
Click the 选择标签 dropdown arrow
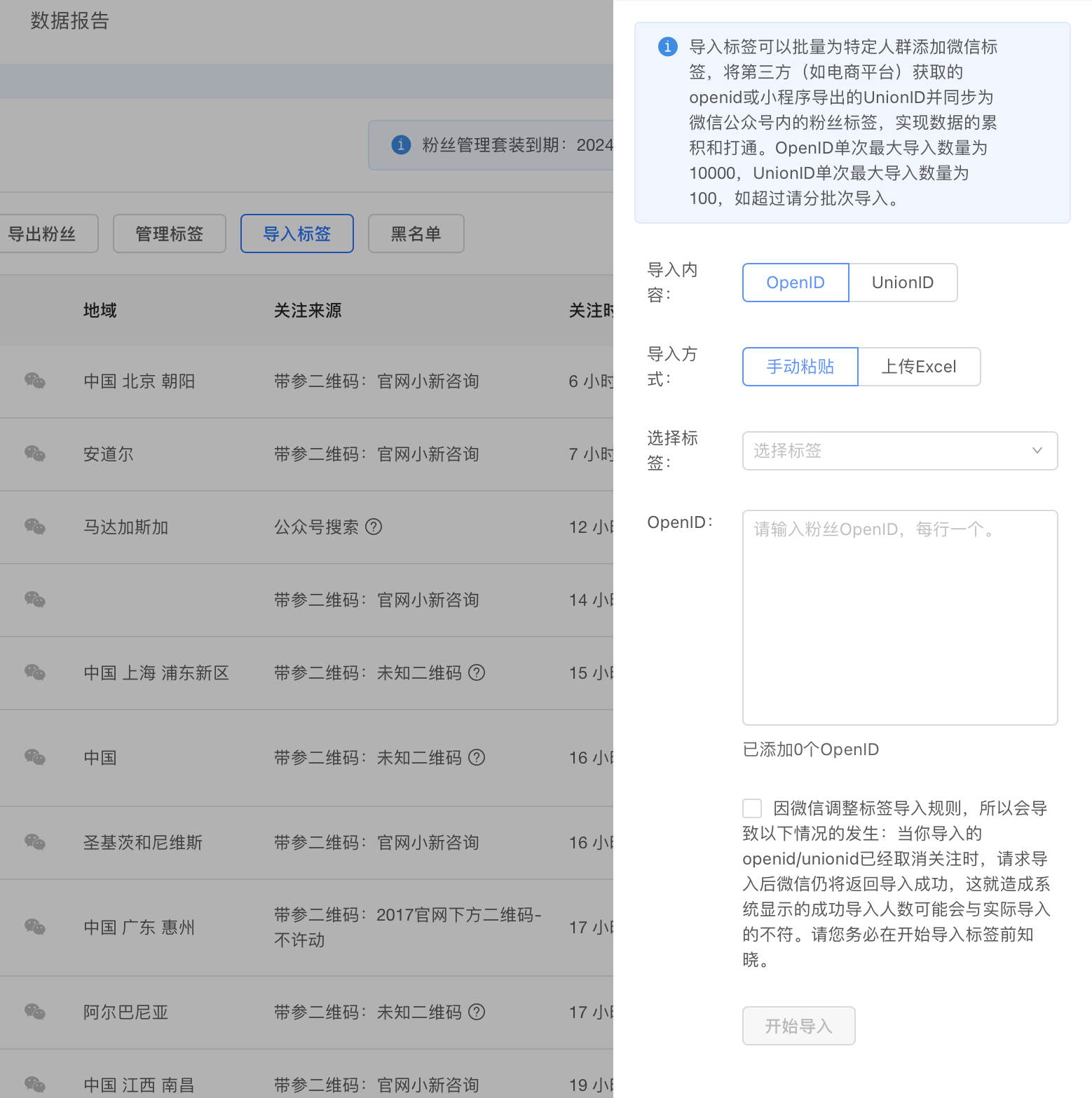point(1037,451)
